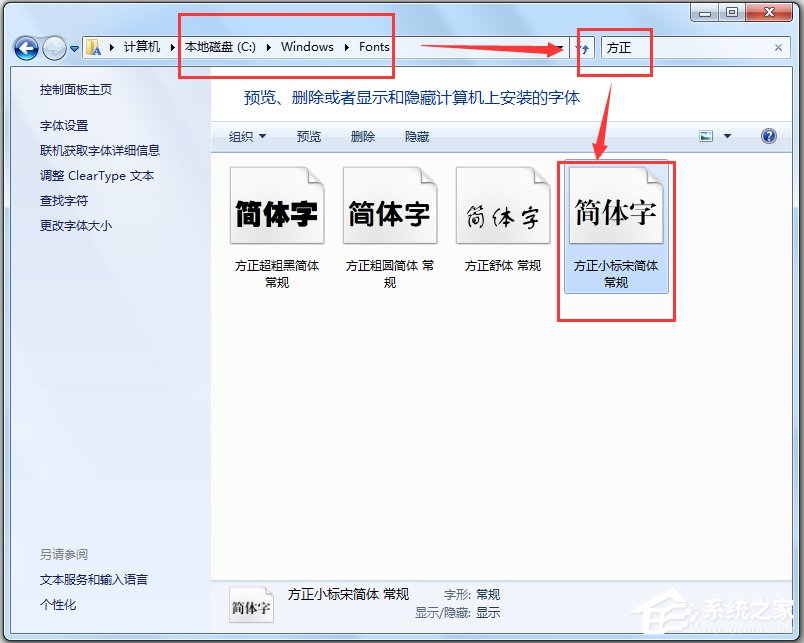
Task: Click the 方正超粗黑简体 常规 label
Action: pyautogui.click(x=277, y=274)
